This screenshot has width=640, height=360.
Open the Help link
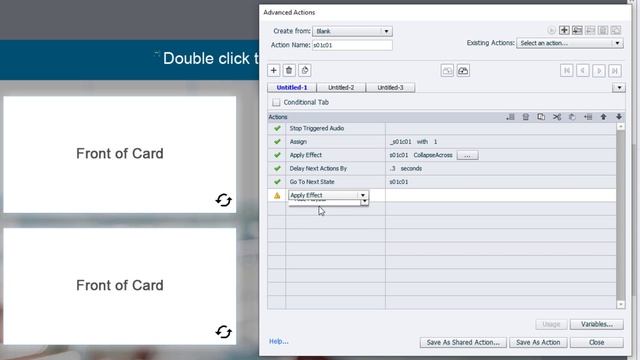tap(278, 341)
